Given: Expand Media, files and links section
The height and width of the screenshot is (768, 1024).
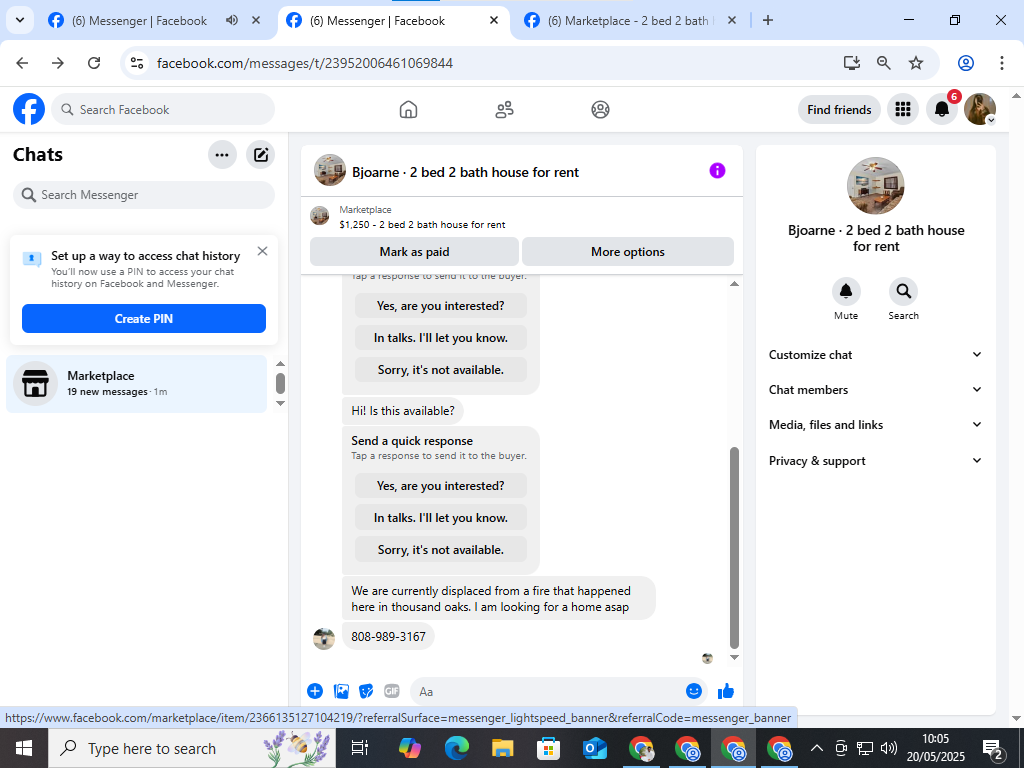Looking at the screenshot, I should pos(875,424).
